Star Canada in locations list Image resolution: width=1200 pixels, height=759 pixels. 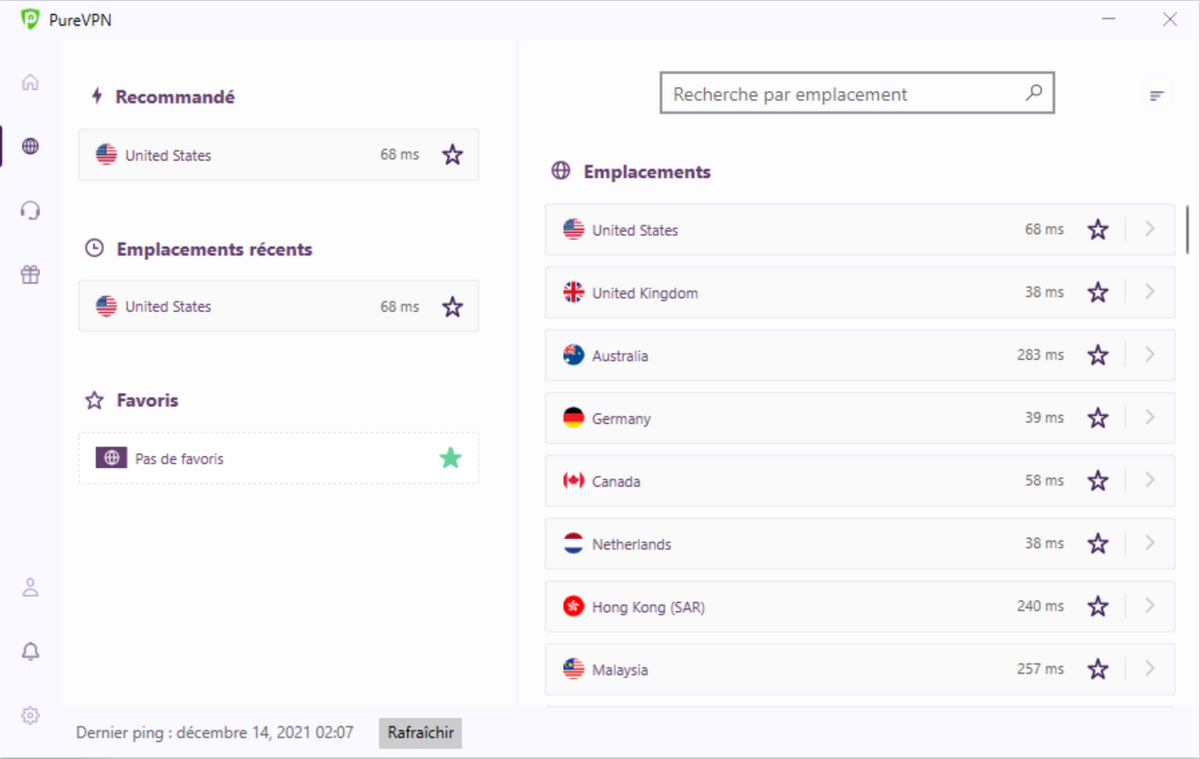[x=1098, y=481]
